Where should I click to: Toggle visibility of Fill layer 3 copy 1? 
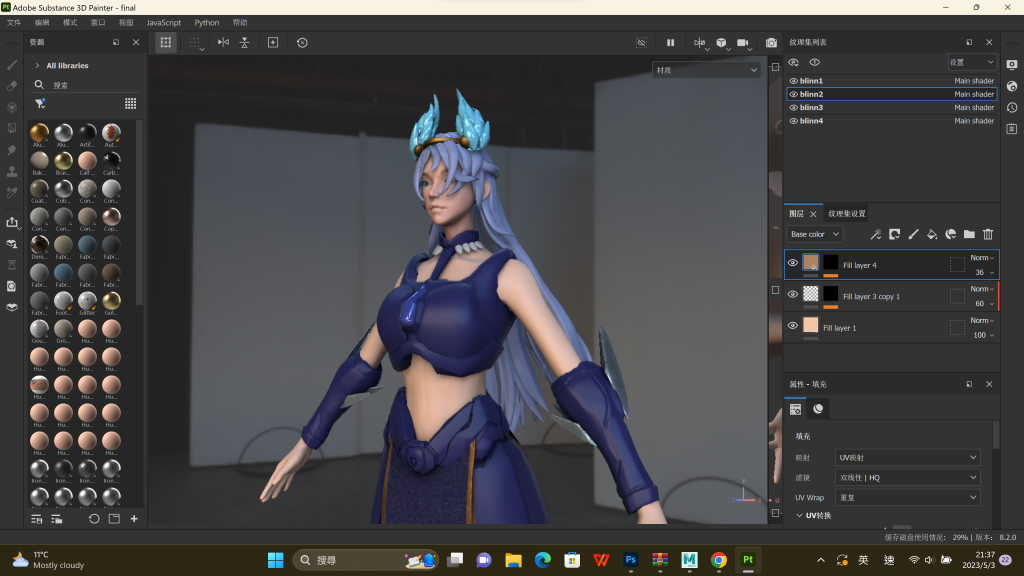click(x=793, y=295)
